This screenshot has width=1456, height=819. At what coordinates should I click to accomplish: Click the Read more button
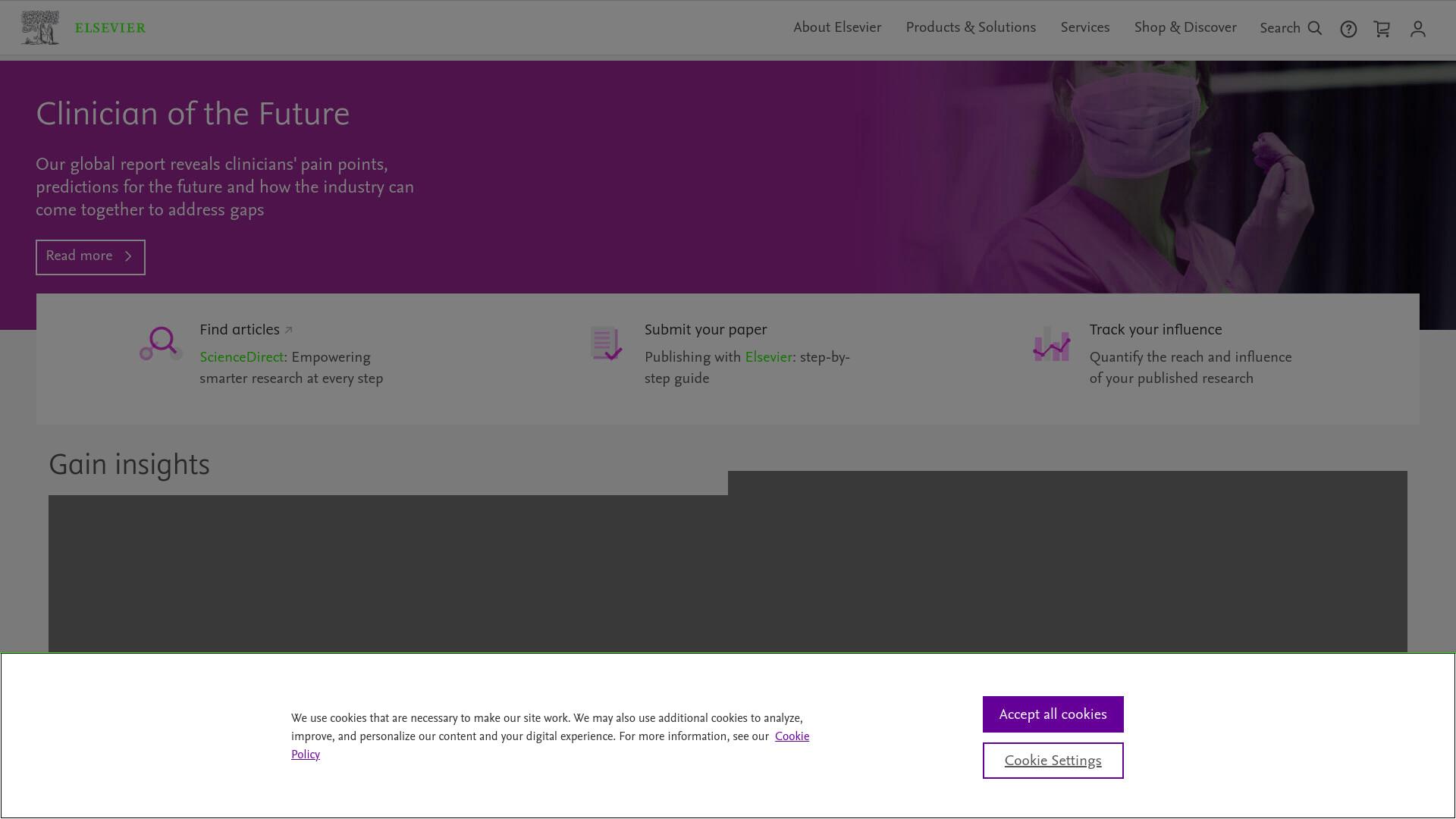point(90,257)
